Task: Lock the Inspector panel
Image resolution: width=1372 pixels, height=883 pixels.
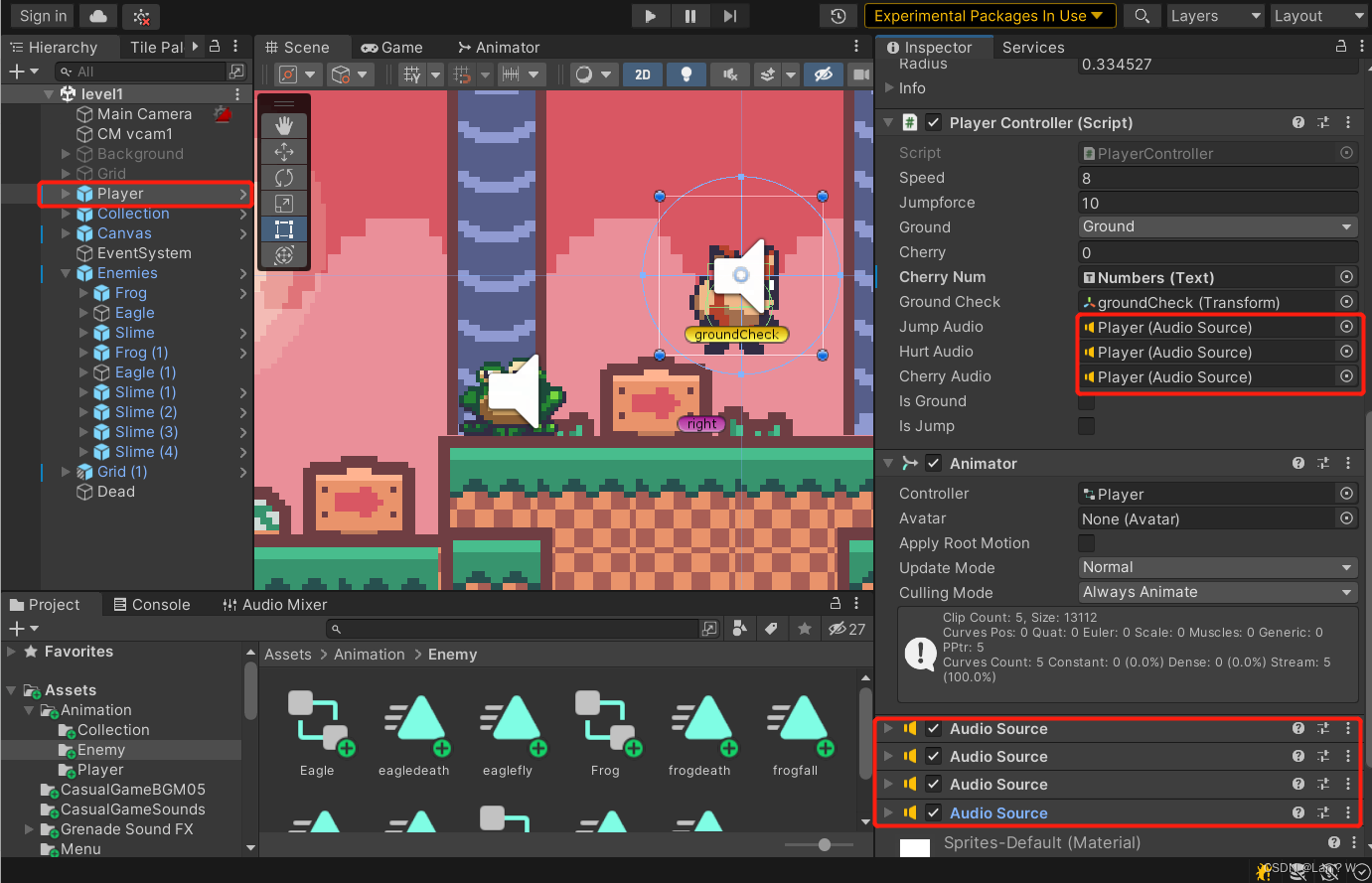Action: click(x=1340, y=47)
